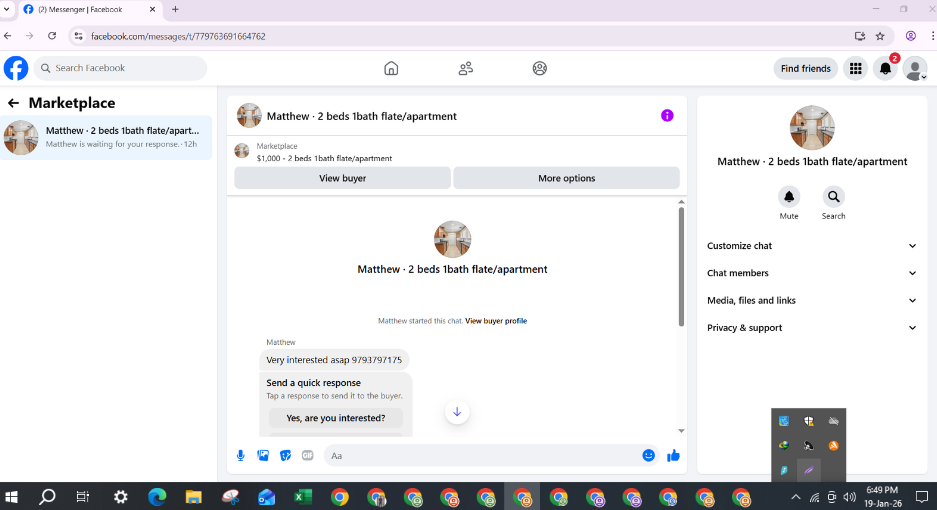Click the Find friends button

[806, 69]
